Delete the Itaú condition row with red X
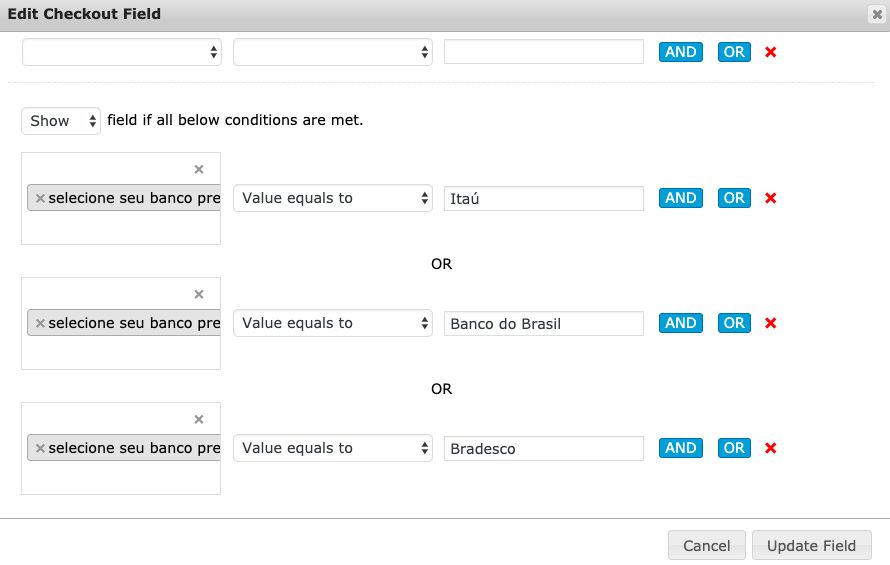The width and height of the screenshot is (890, 565). [770, 198]
